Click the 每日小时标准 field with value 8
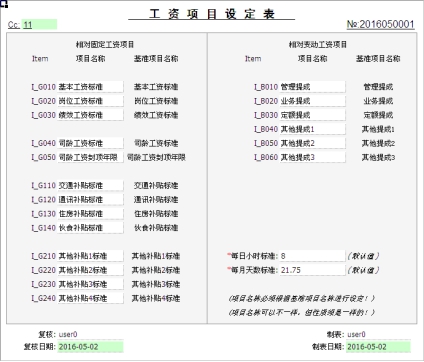The width and height of the screenshot is (424, 362). (312, 256)
